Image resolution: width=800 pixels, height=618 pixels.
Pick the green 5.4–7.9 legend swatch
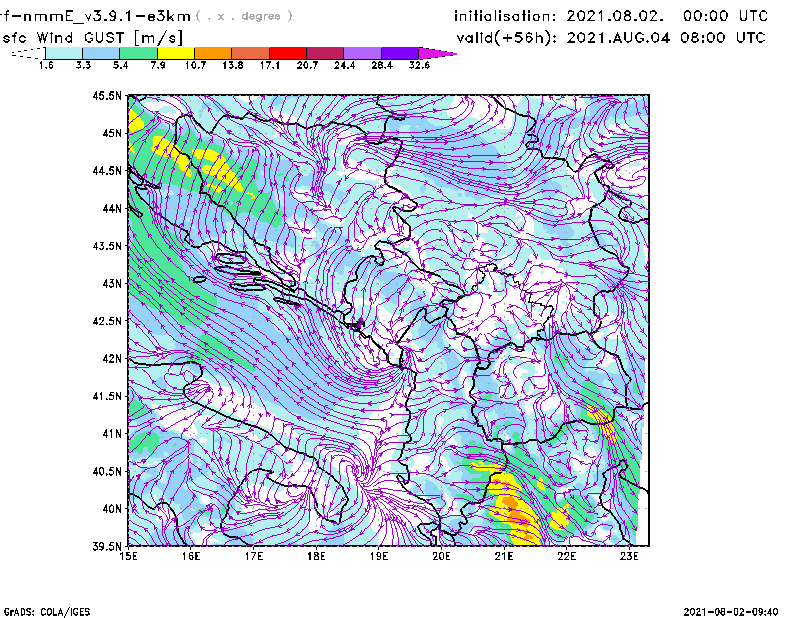pos(138,53)
